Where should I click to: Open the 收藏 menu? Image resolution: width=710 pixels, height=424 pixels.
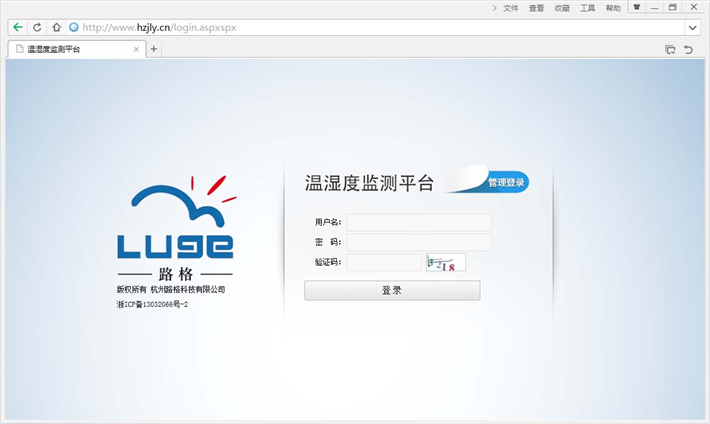562,8
